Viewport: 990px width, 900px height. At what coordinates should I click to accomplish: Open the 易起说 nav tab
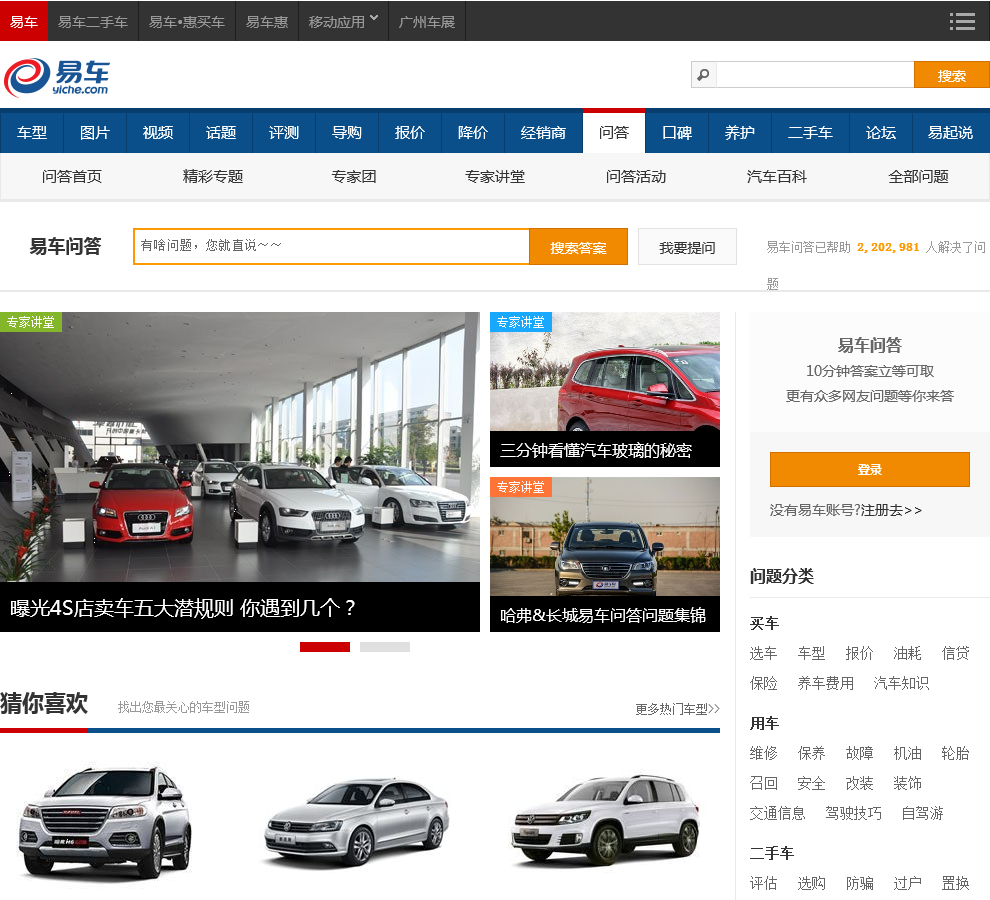click(950, 133)
